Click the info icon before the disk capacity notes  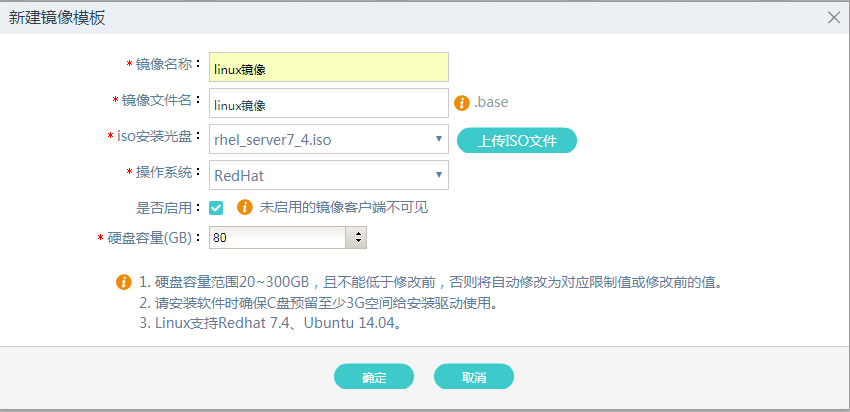(x=124, y=281)
